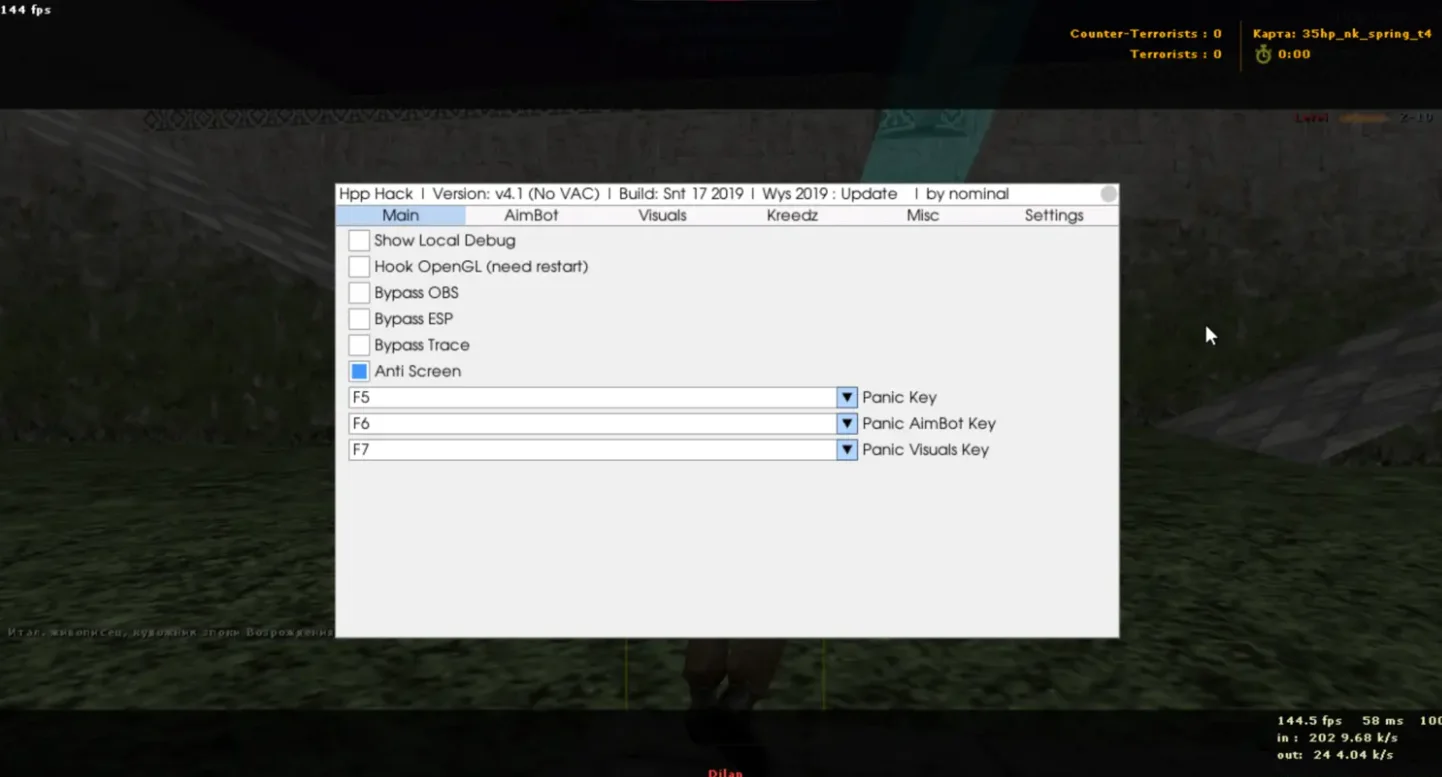The height and width of the screenshot is (777, 1442).
Task: Click the Panic Visuals Key dropdown arrow
Action: tap(847, 450)
